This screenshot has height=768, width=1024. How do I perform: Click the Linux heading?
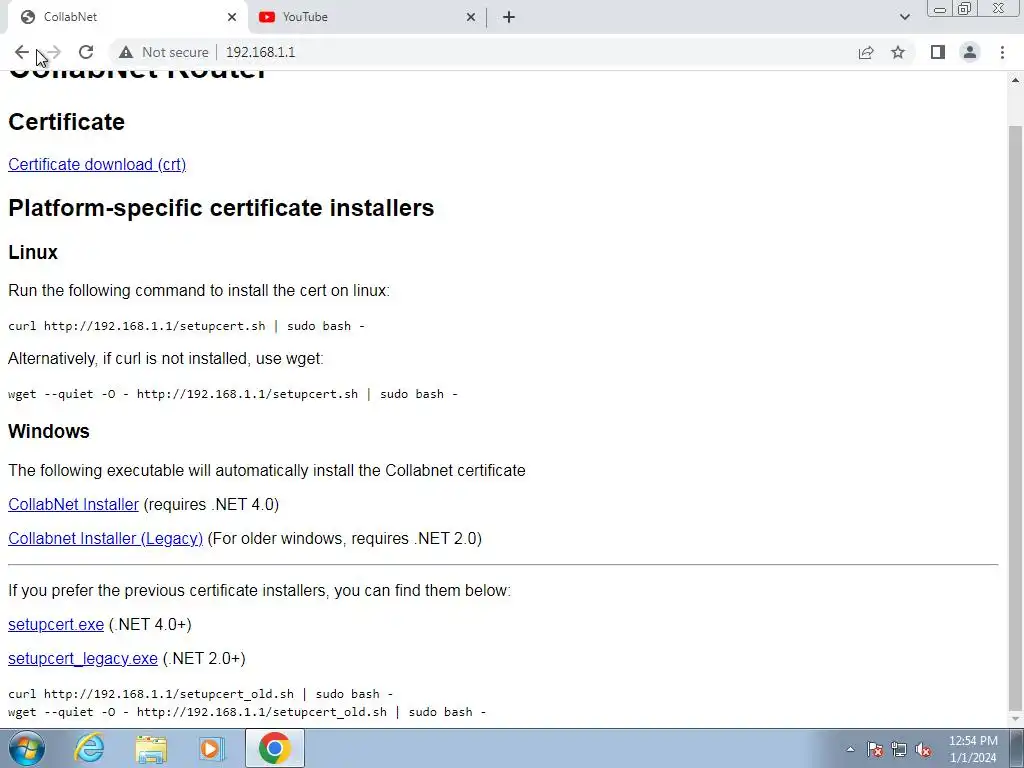pos(33,252)
